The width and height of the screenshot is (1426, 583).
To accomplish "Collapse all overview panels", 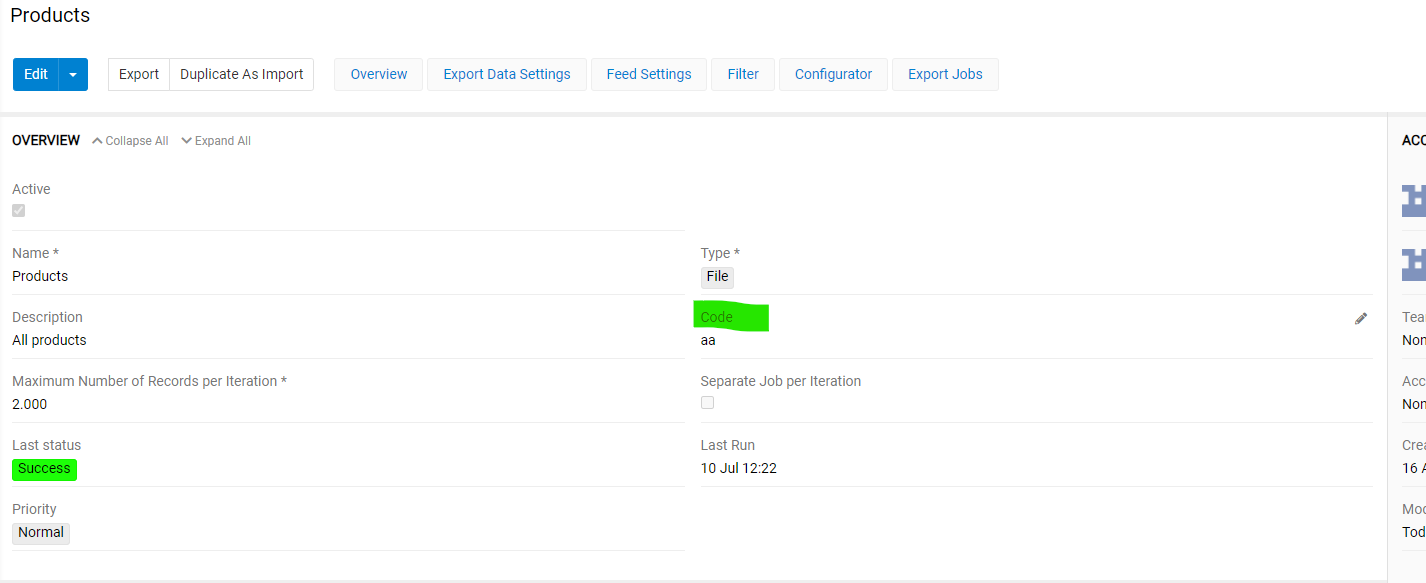I will click(x=130, y=141).
